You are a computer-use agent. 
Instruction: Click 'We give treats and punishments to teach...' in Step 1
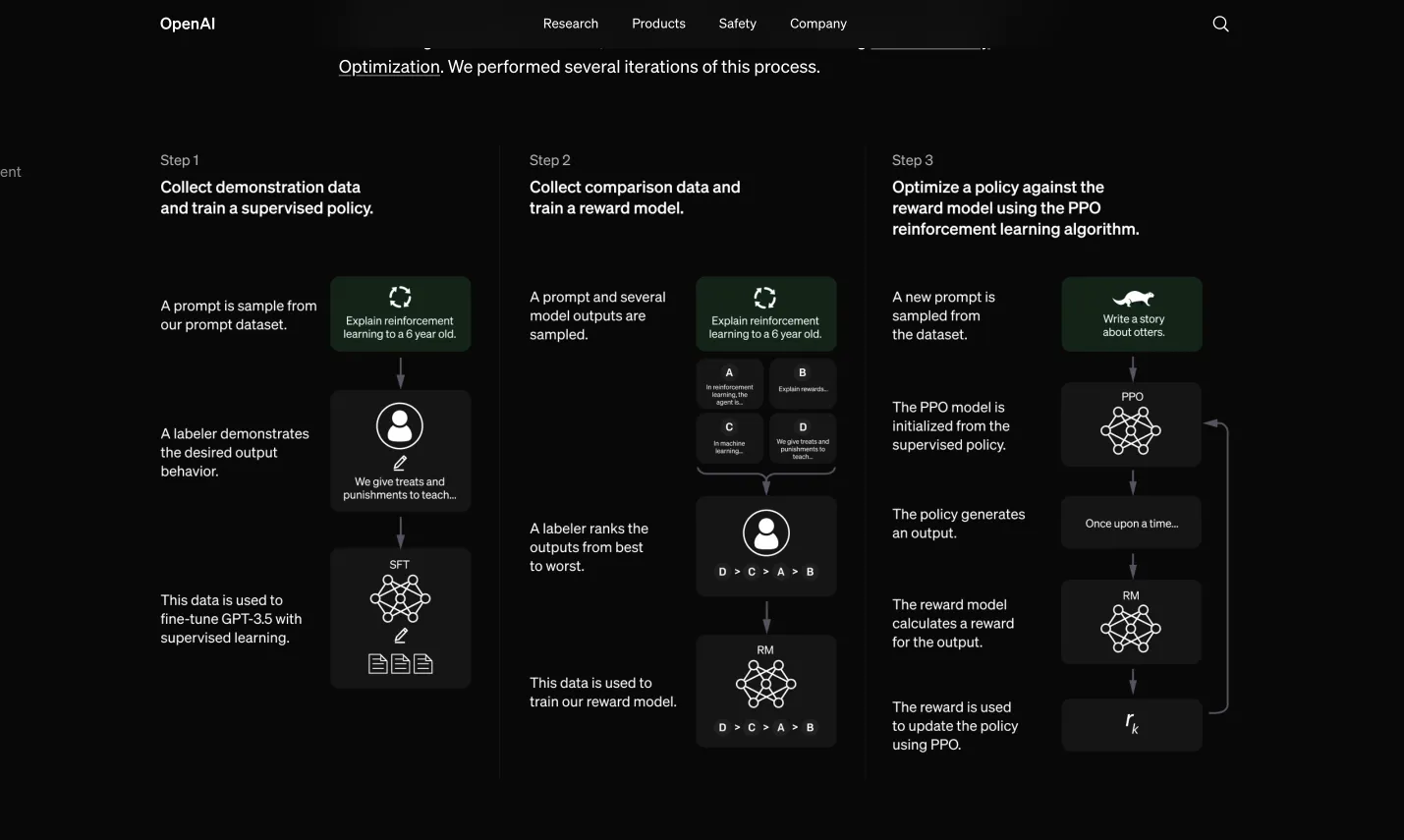tap(400, 488)
